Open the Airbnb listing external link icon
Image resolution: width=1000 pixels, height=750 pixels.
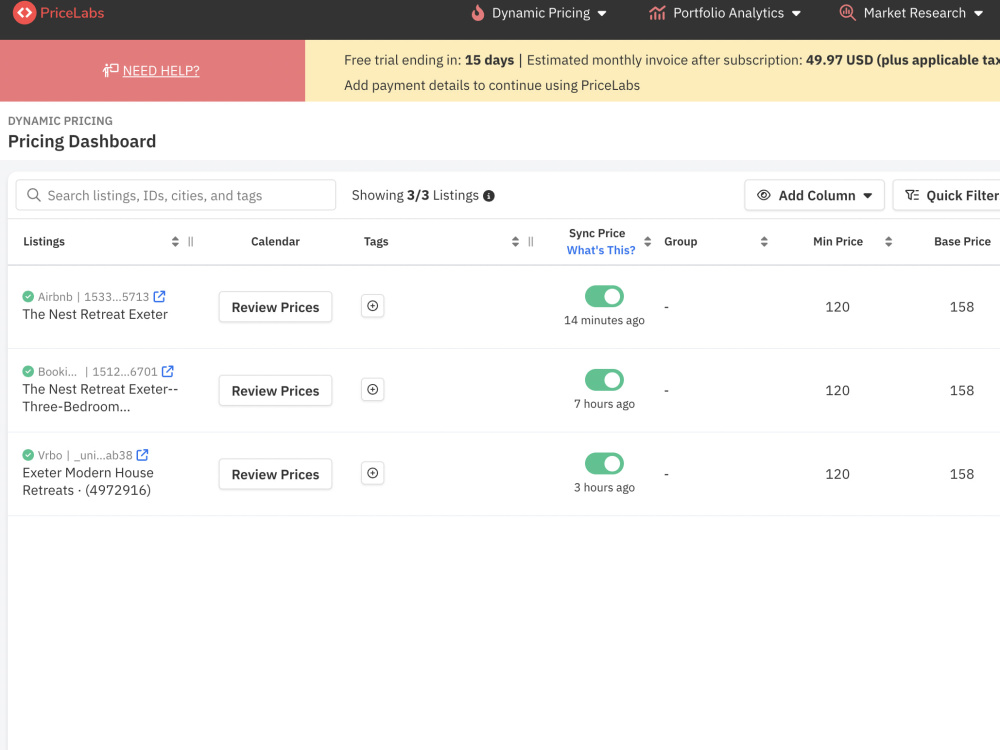[x=159, y=297]
